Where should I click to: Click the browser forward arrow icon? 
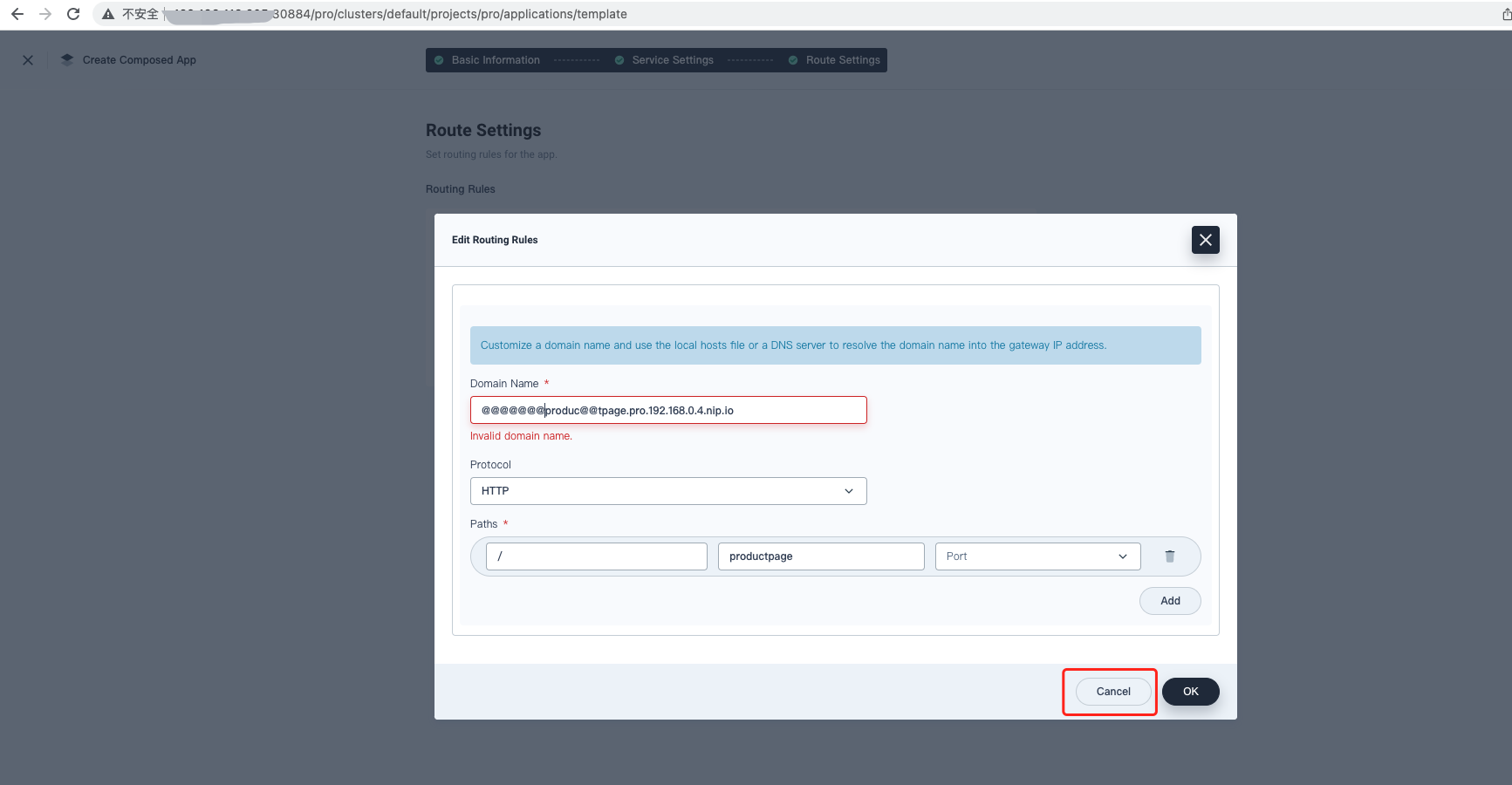45,14
